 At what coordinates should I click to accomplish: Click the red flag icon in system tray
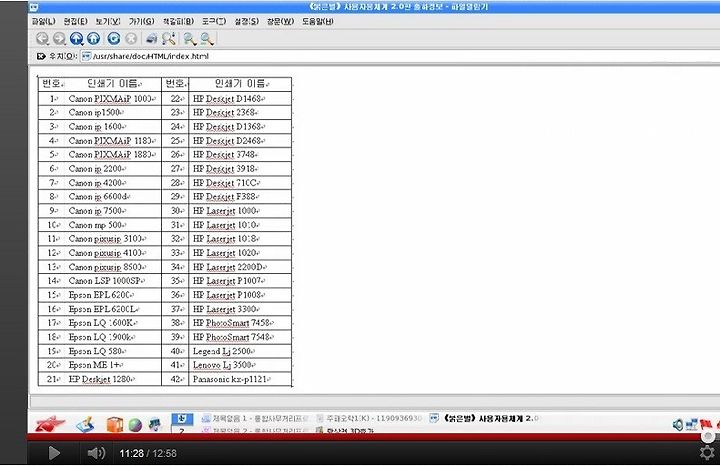[x=706, y=423]
